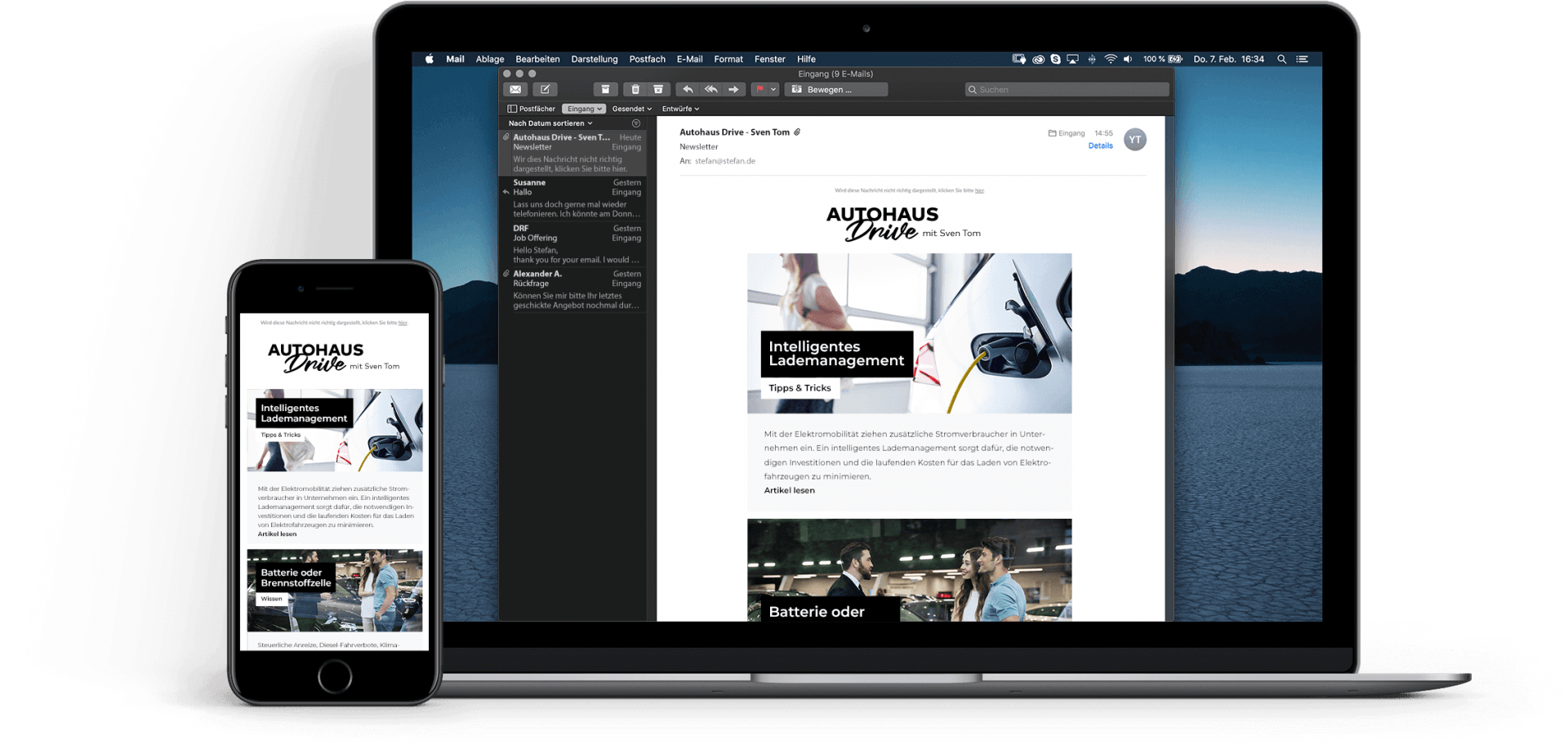
Task: Click the stefan@stefan.de recipient address
Action: click(x=725, y=162)
